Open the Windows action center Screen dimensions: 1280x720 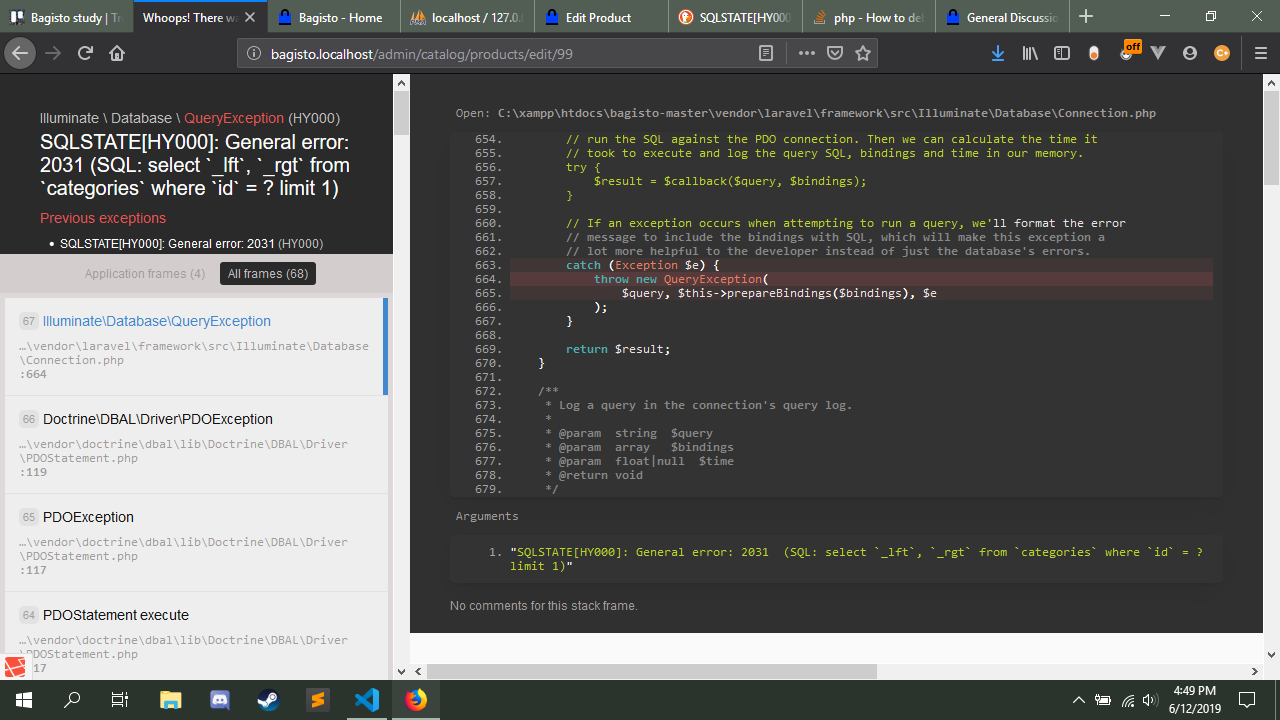click(x=1247, y=700)
